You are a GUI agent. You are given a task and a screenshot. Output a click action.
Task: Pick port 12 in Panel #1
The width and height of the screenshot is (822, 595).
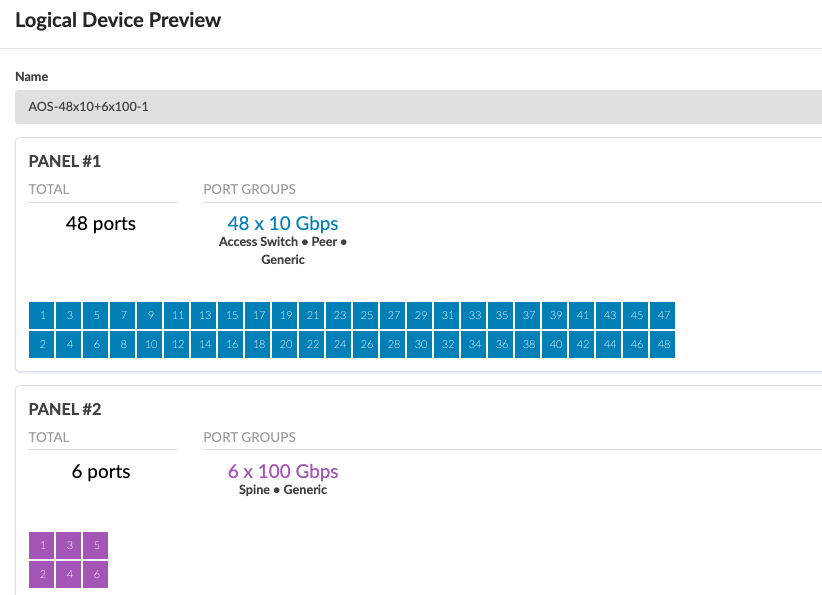pyautogui.click(x=177, y=344)
